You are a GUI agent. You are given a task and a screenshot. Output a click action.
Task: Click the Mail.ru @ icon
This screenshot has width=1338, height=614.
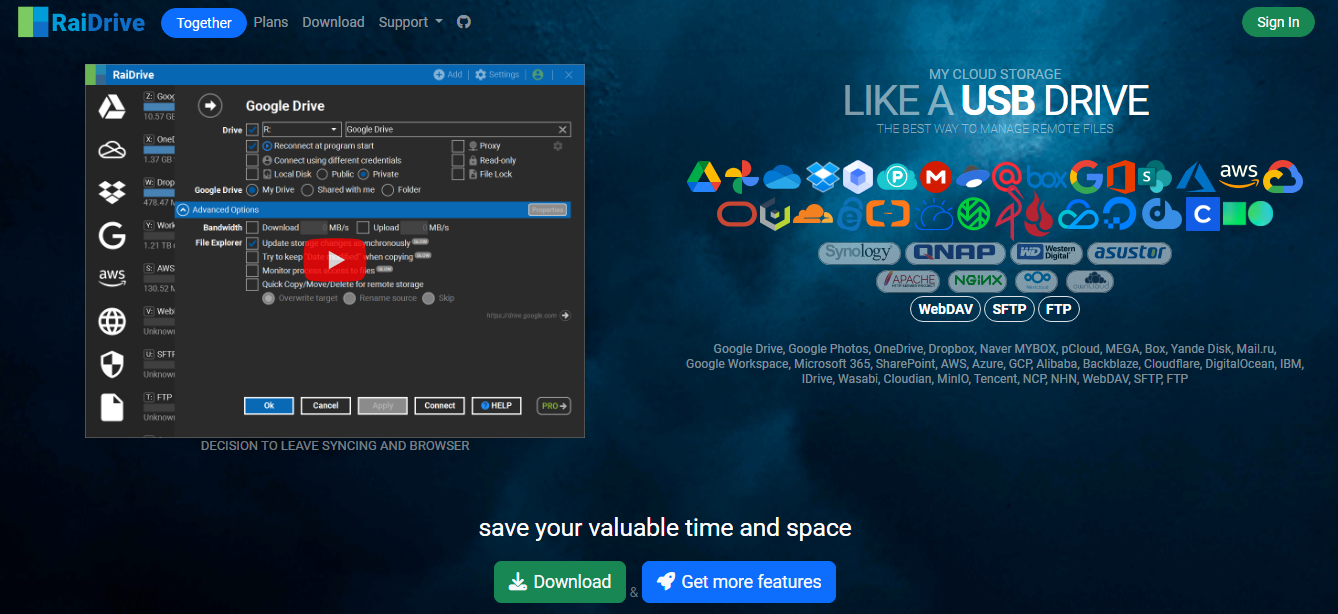point(1008,179)
